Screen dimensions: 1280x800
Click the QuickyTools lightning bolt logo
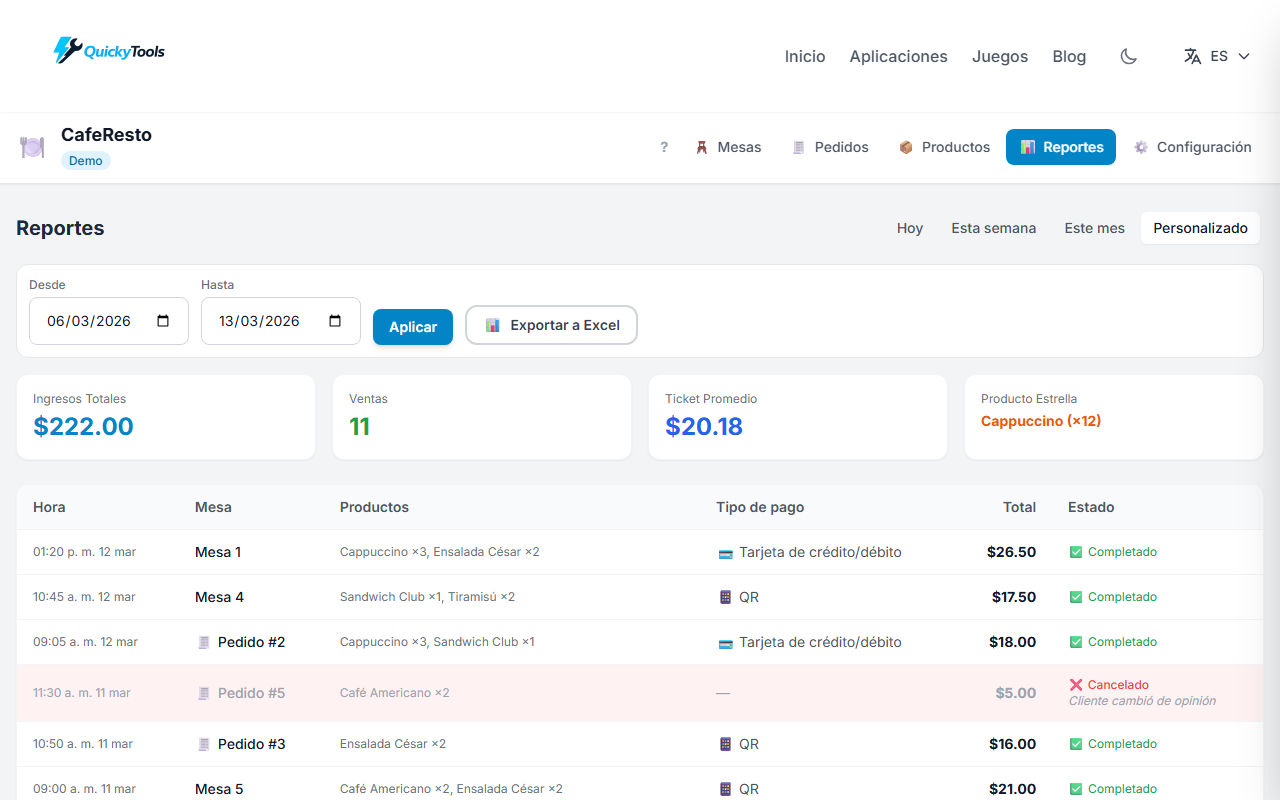pos(64,50)
